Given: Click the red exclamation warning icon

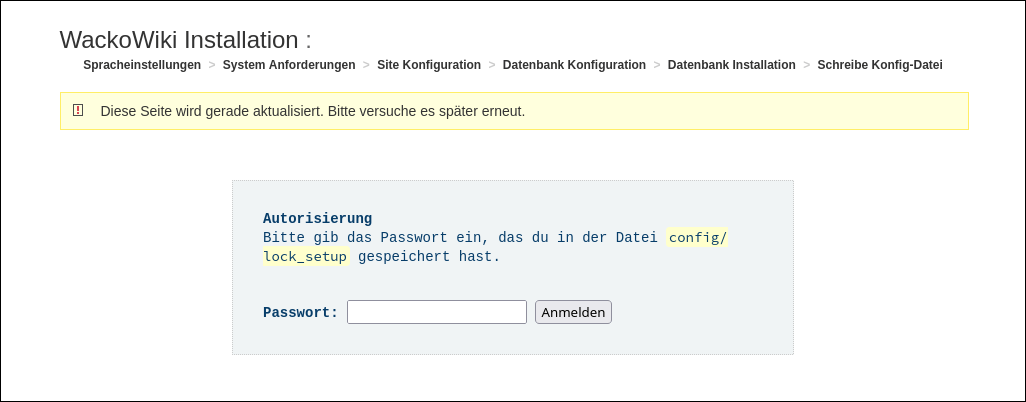Looking at the screenshot, I should pos(78,111).
